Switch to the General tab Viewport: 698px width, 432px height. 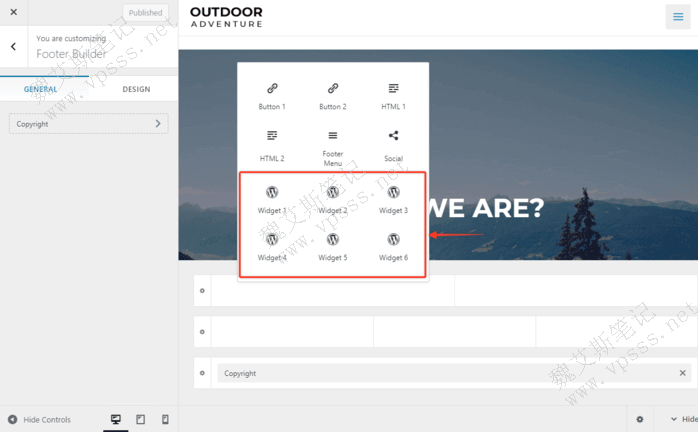point(41,89)
